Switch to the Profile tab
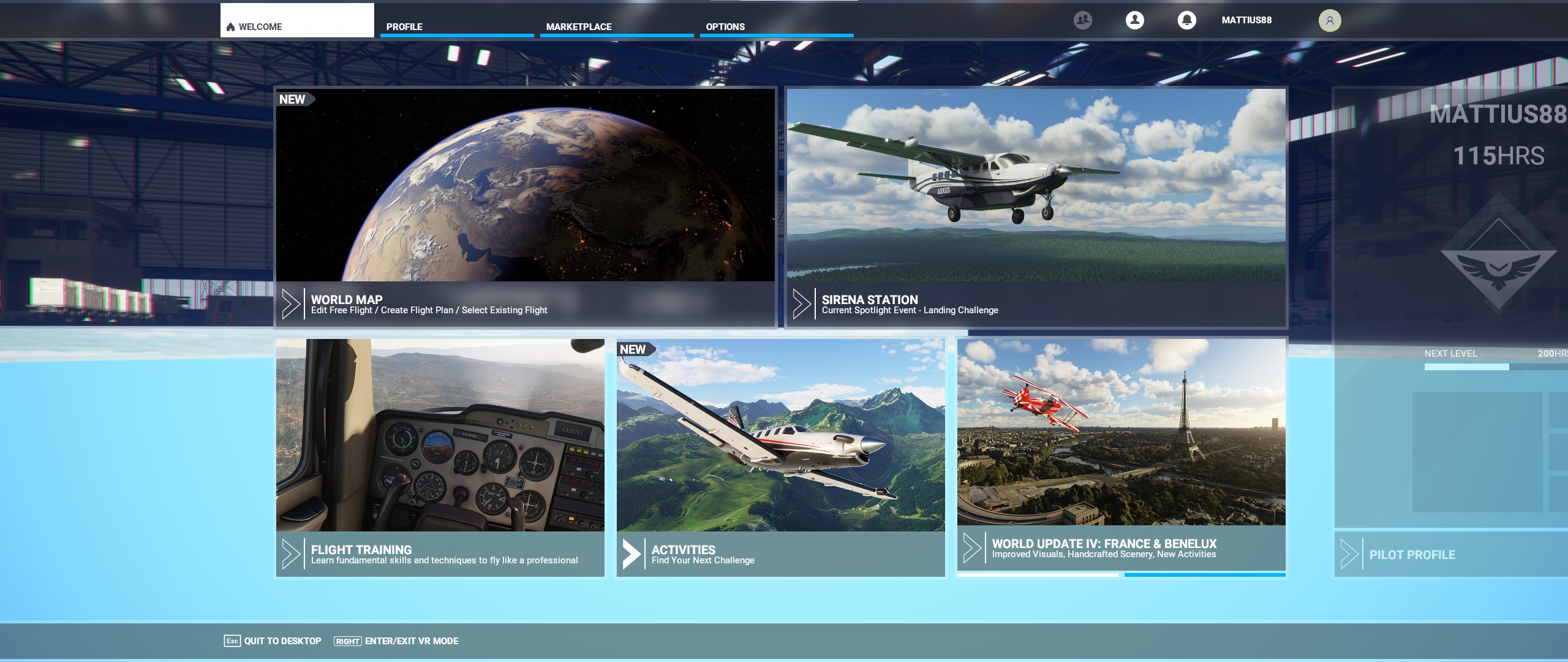 coord(404,27)
